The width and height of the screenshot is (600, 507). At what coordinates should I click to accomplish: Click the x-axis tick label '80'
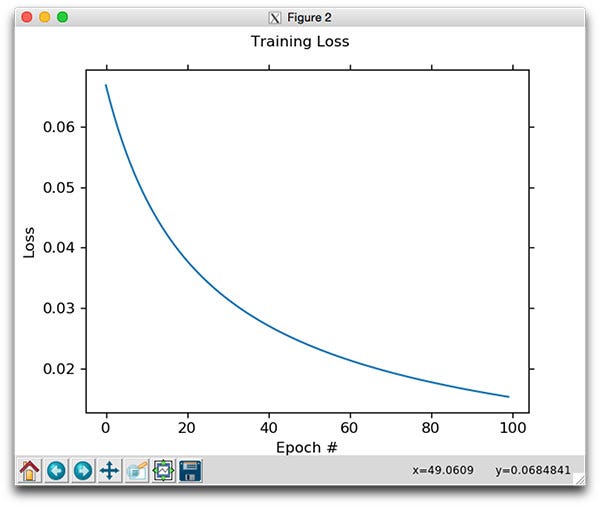430,427
